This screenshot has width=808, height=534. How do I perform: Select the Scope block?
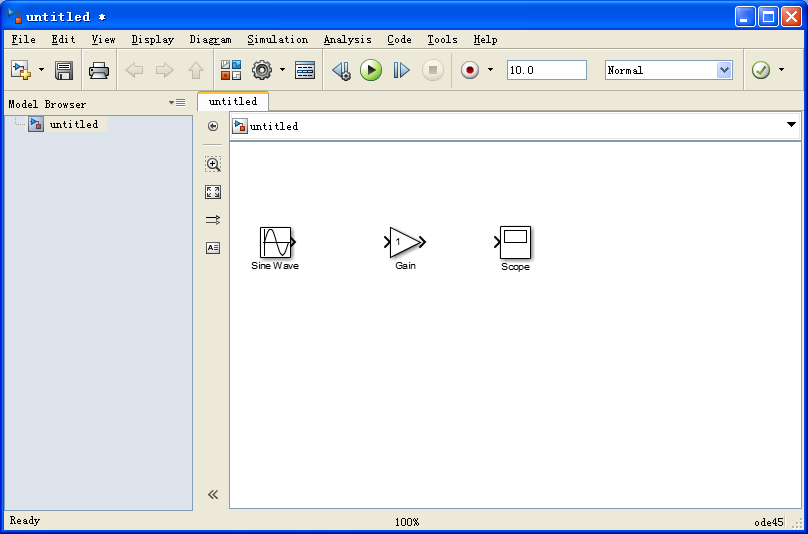515,242
